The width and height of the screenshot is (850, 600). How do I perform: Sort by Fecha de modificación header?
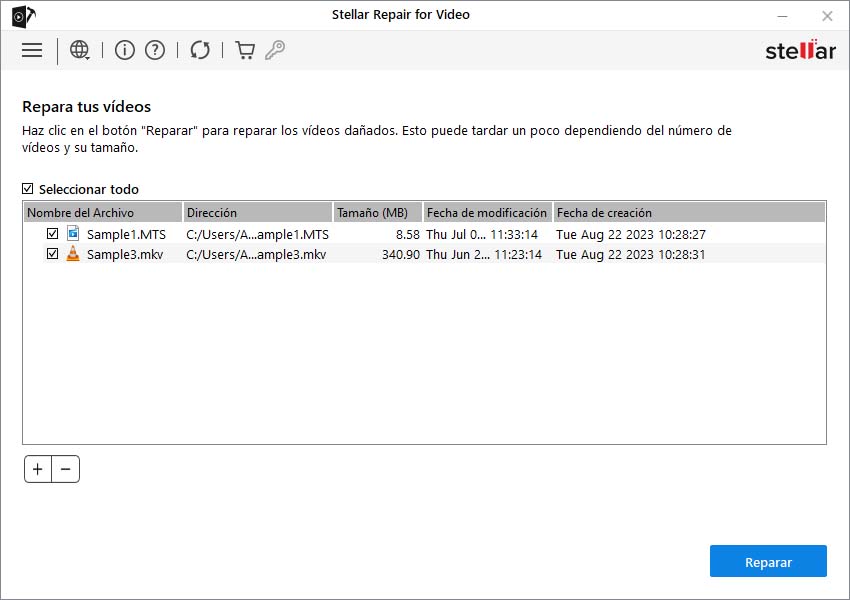click(488, 212)
